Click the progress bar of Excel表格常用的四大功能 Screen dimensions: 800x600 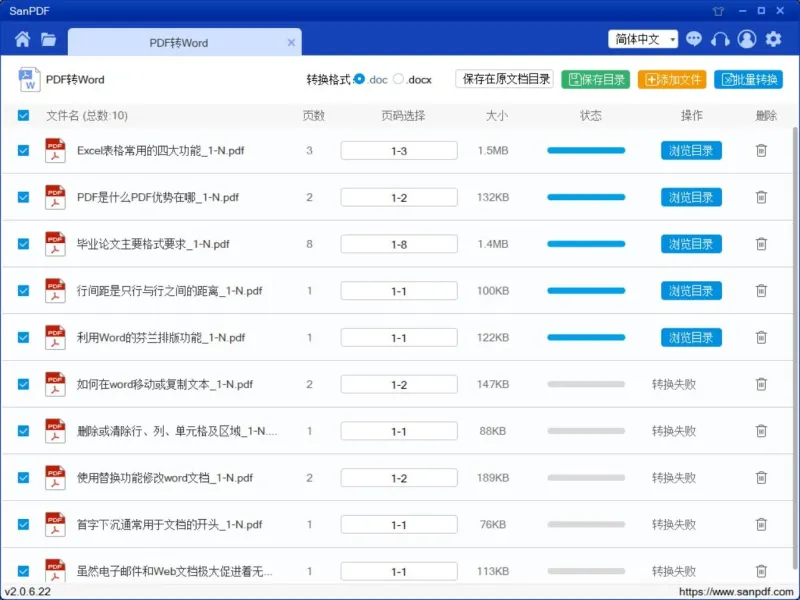click(x=586, y=151)
